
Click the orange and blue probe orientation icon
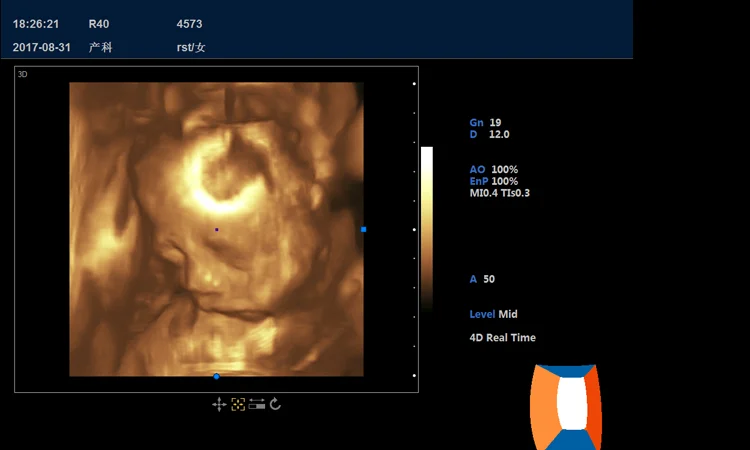point(566,407)
